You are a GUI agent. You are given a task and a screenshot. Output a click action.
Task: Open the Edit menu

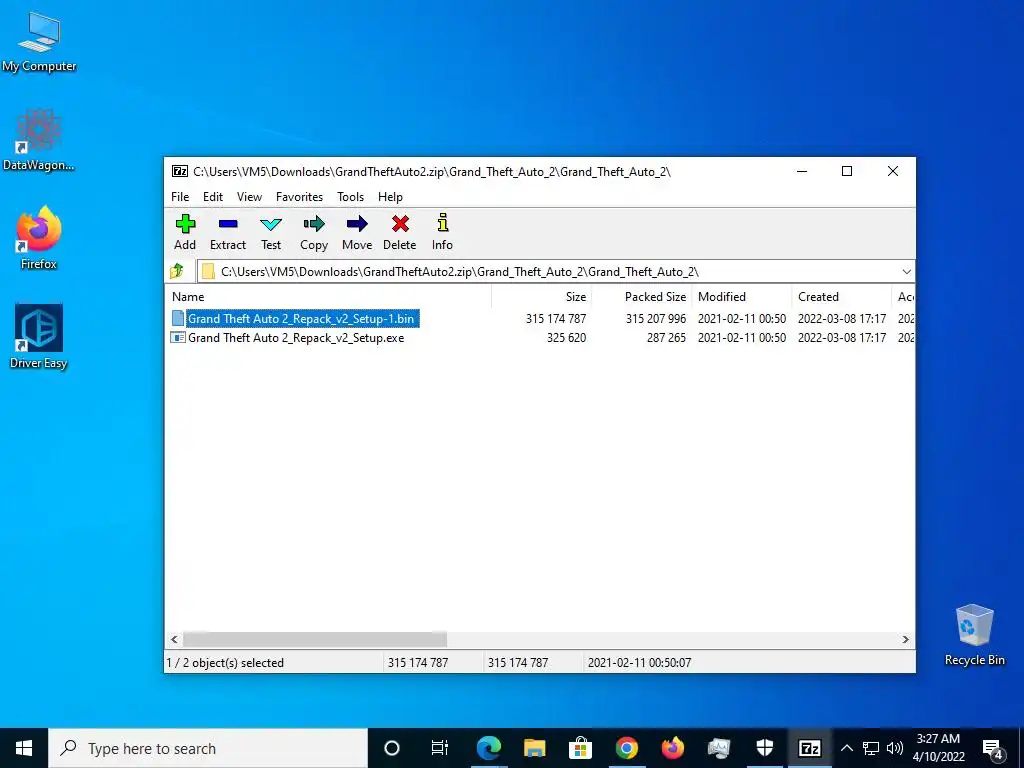(x=213, y=197)
